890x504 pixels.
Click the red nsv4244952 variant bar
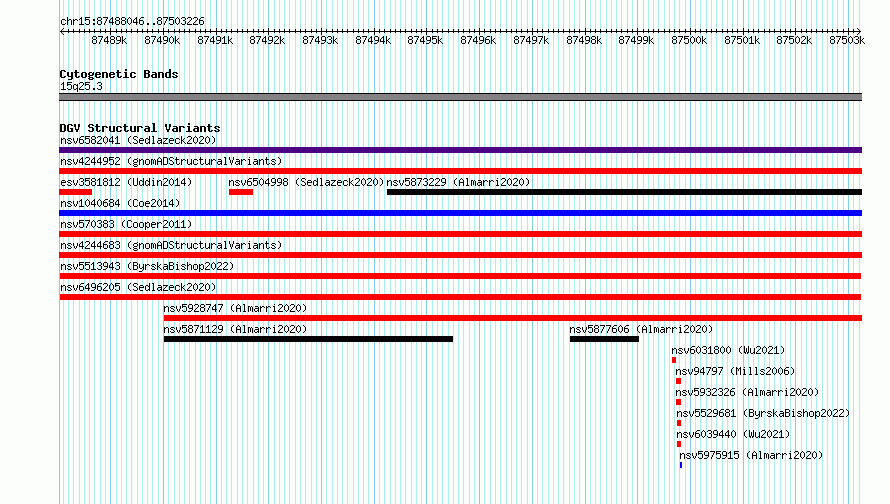pos(460,171)
